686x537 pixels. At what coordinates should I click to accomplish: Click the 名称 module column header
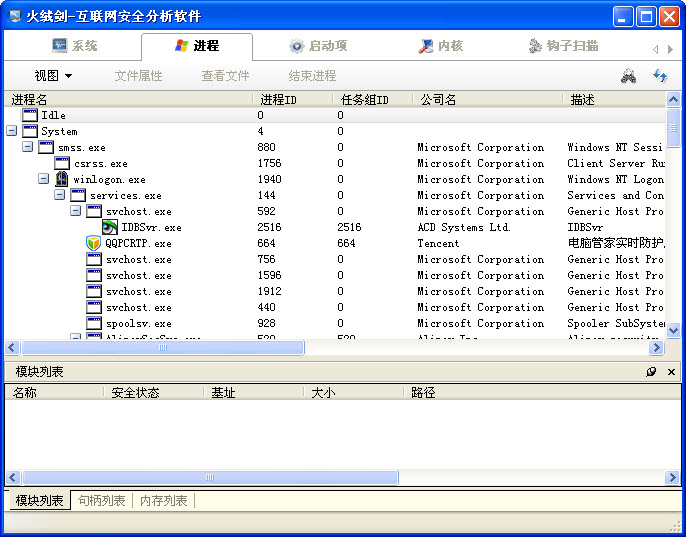(55, 393)
